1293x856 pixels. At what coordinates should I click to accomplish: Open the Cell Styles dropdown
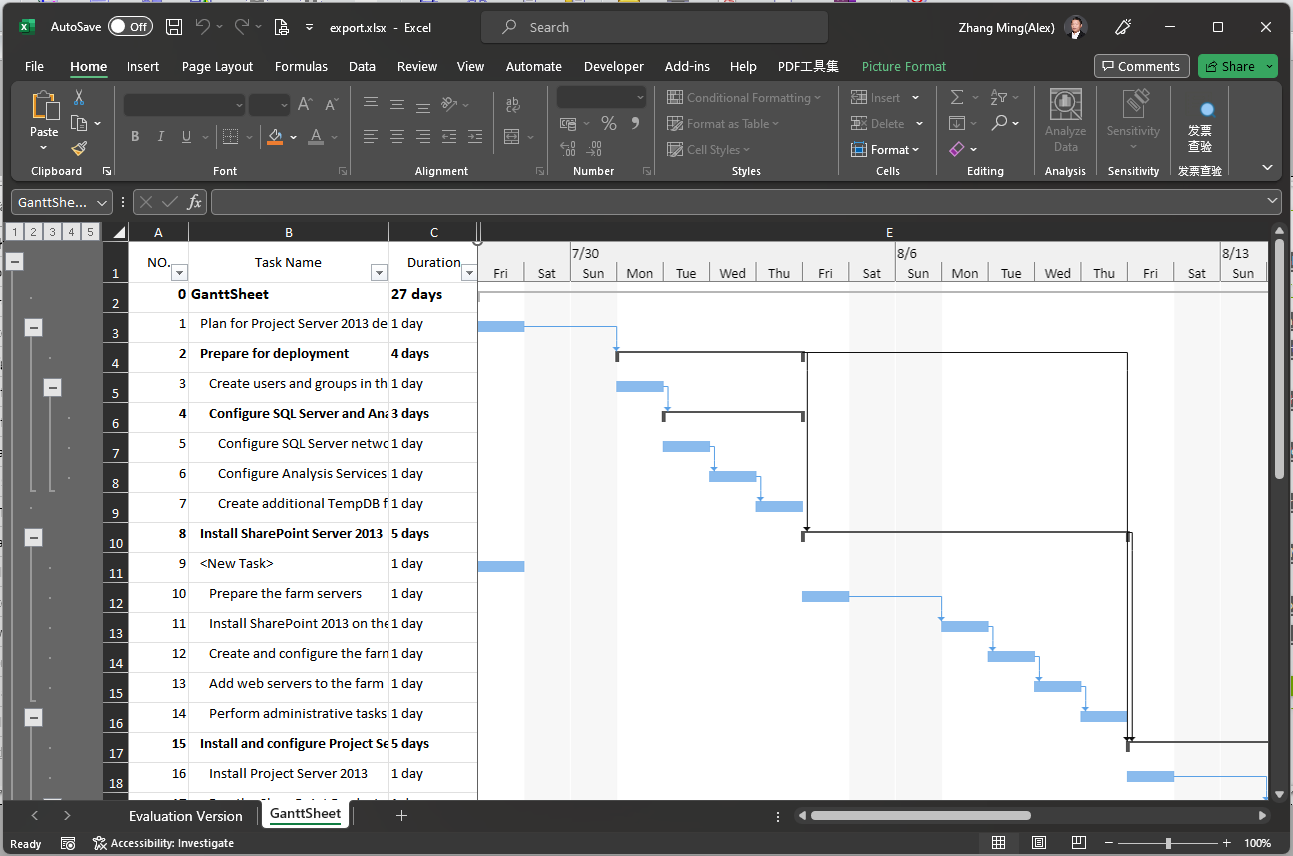point(710,149)
